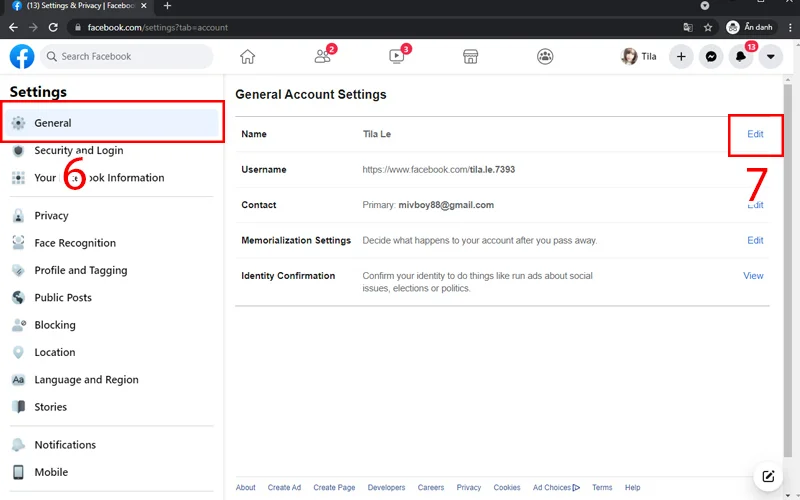Expand the account dropdown arrow

pos(770,57)
